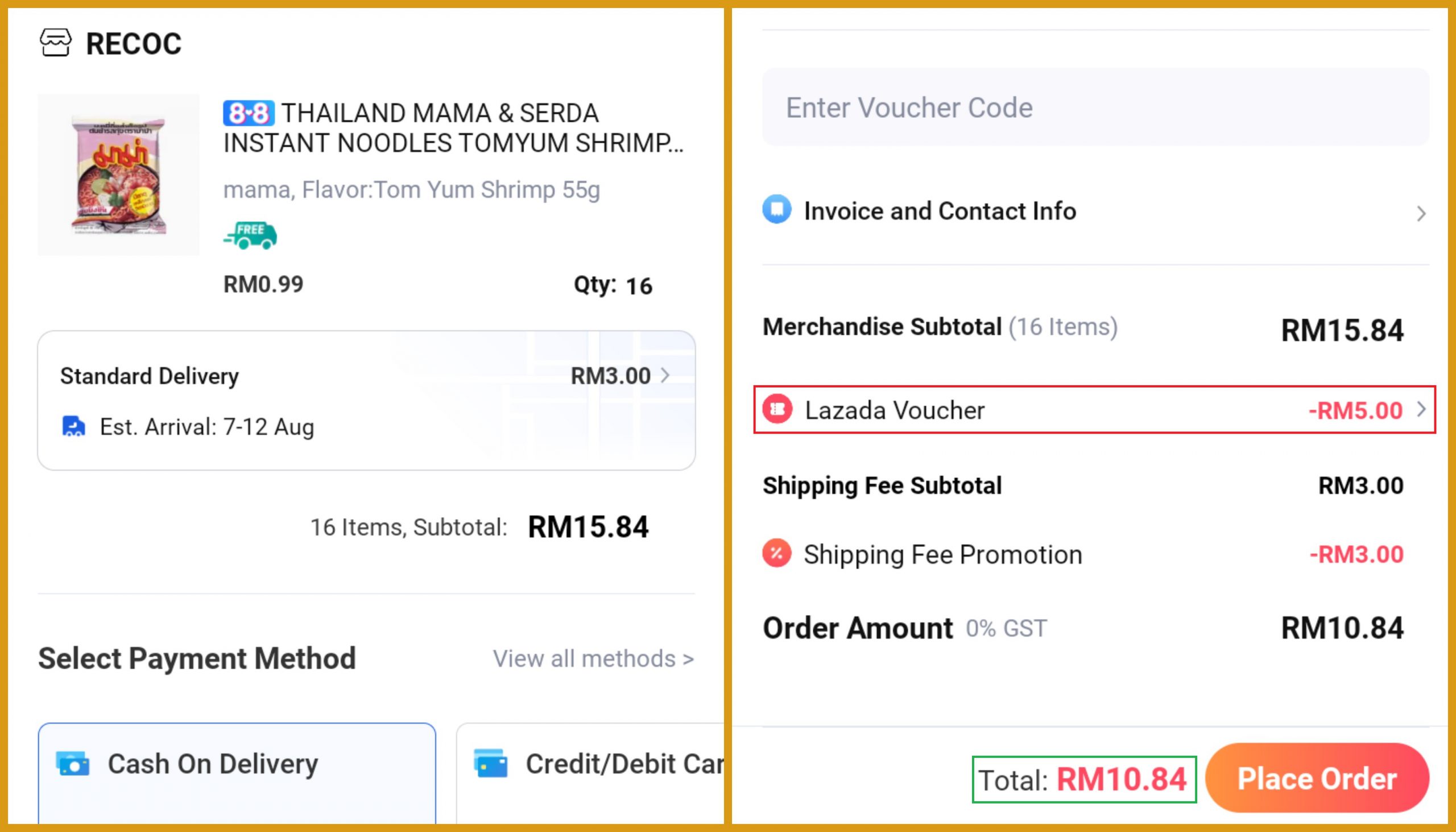Click the Shipping Fee Promotion percent icon
The height and width of the screenshot is (832, 1456).
coord(776,553)
